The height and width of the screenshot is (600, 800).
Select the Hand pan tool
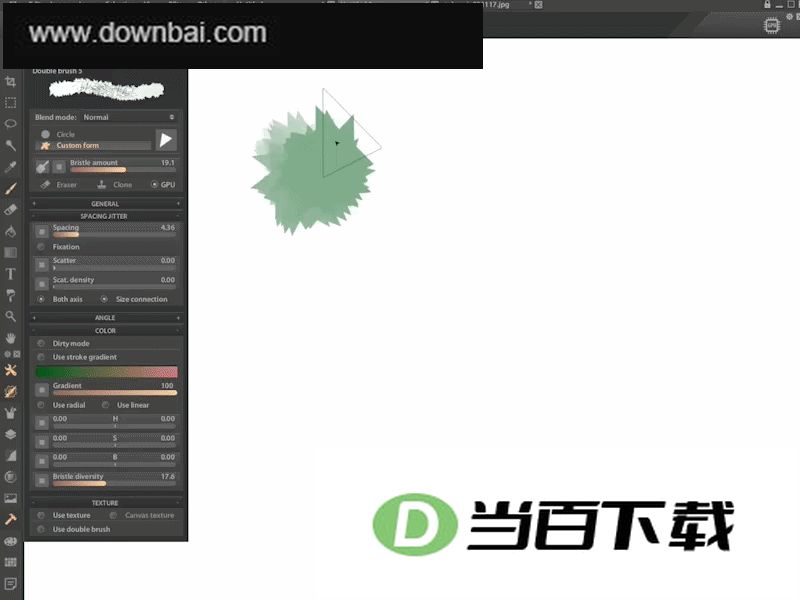(x=10, y=338)
